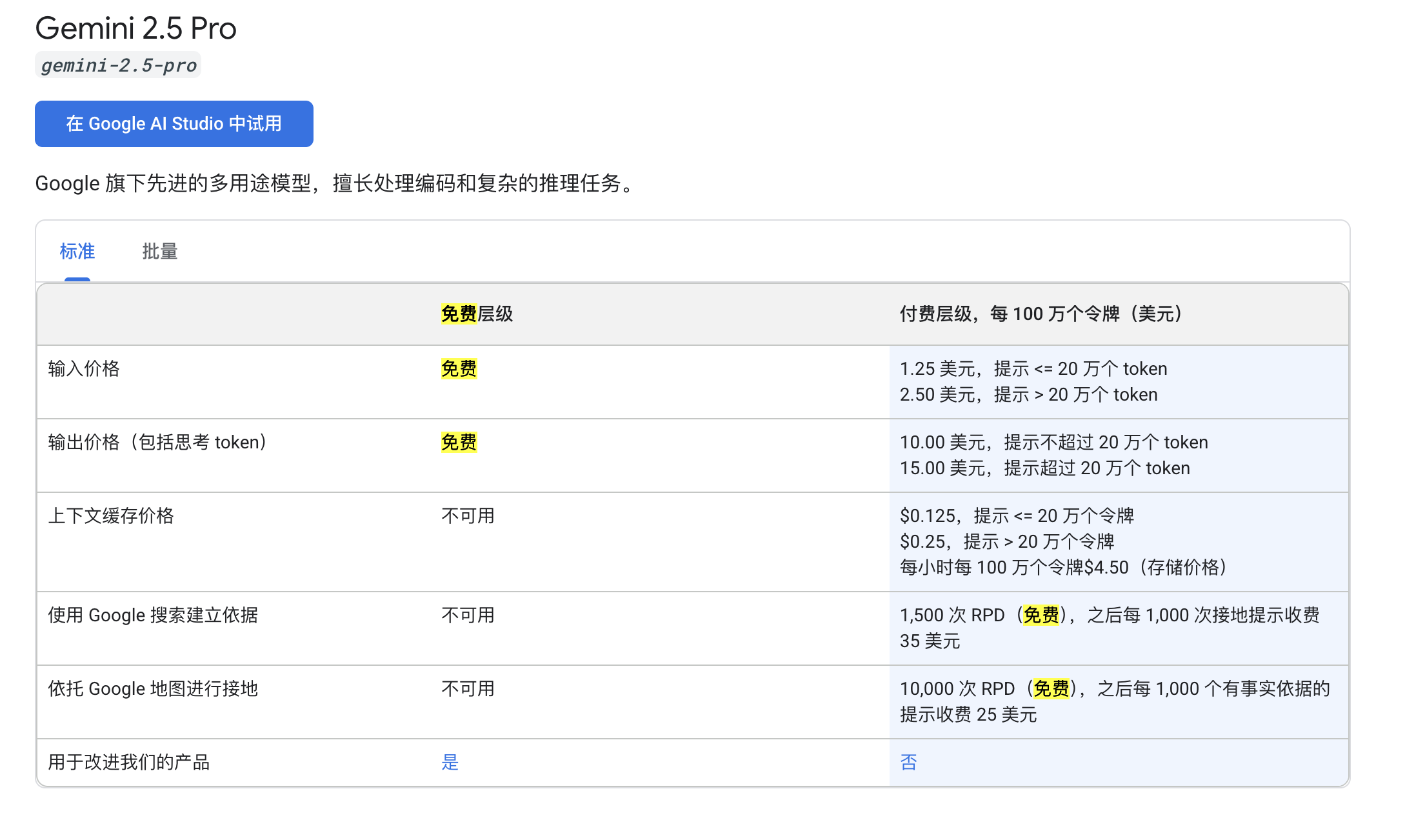Click the 10,000 次 RPD maps price text
This screenshot has width=1405, height=840.
point(1115,702)
